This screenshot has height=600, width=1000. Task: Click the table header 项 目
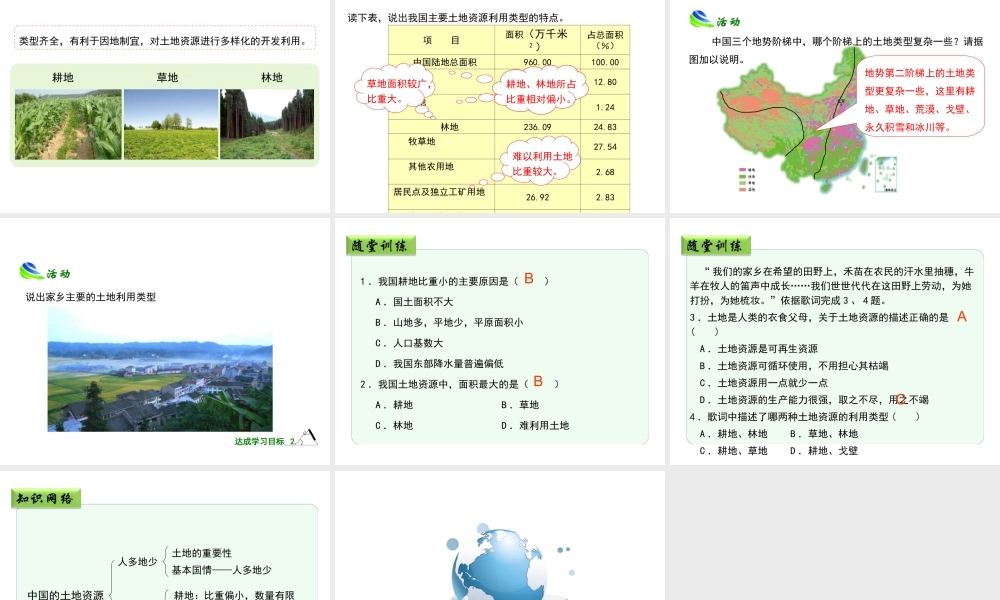click(441, 40)
